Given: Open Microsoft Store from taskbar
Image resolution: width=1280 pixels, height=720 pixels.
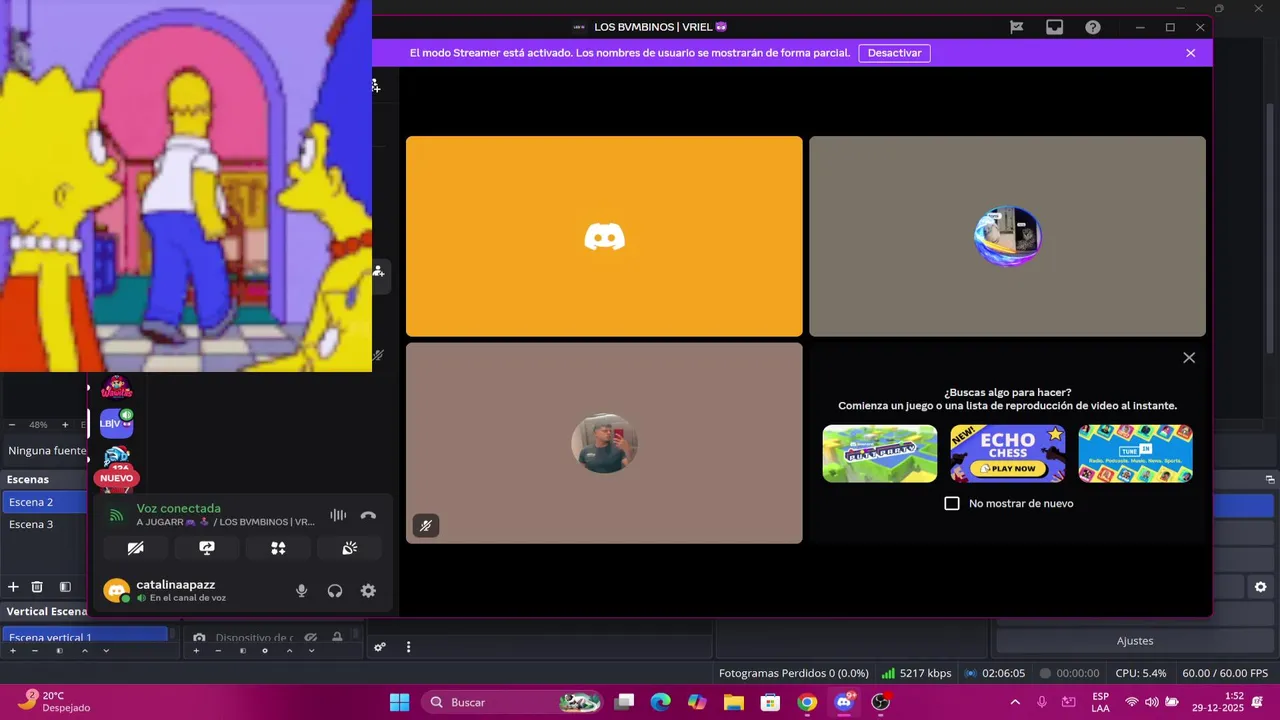Looking at the screenshot, I should coord(770,702).
